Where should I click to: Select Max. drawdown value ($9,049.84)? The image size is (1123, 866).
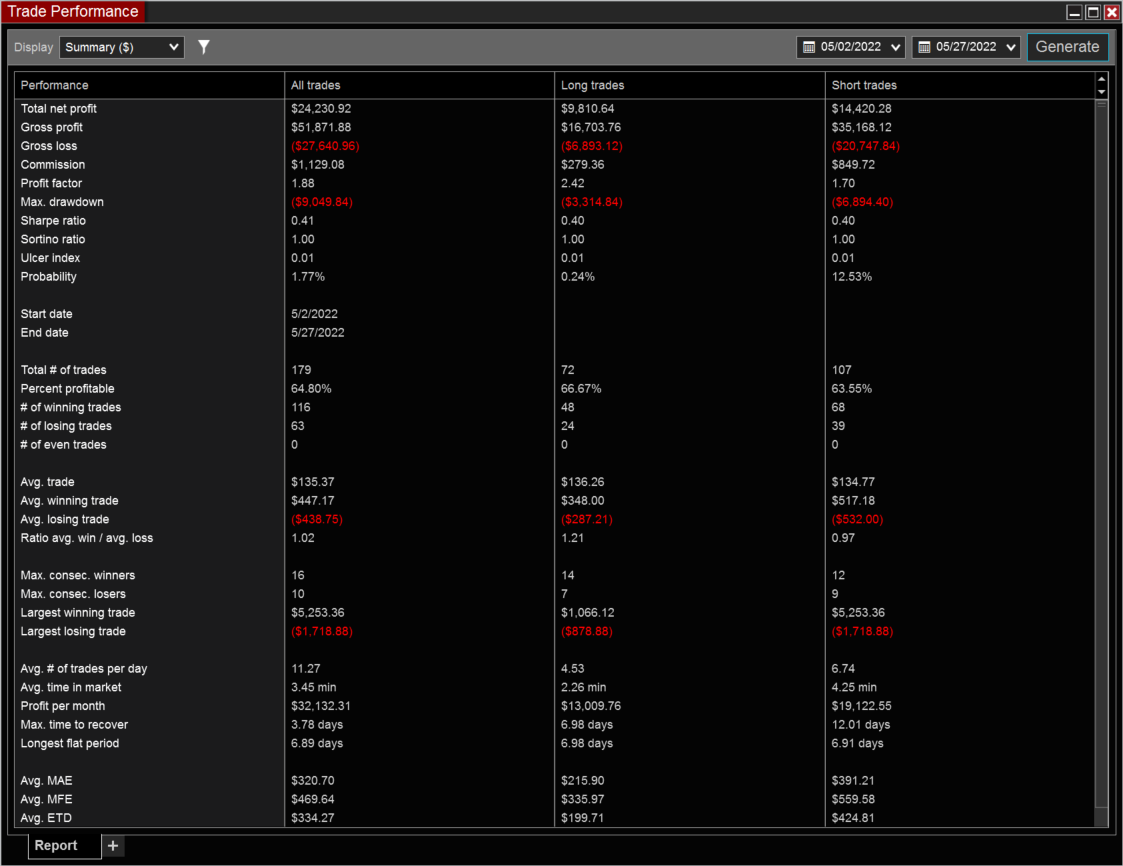point(322,202)
